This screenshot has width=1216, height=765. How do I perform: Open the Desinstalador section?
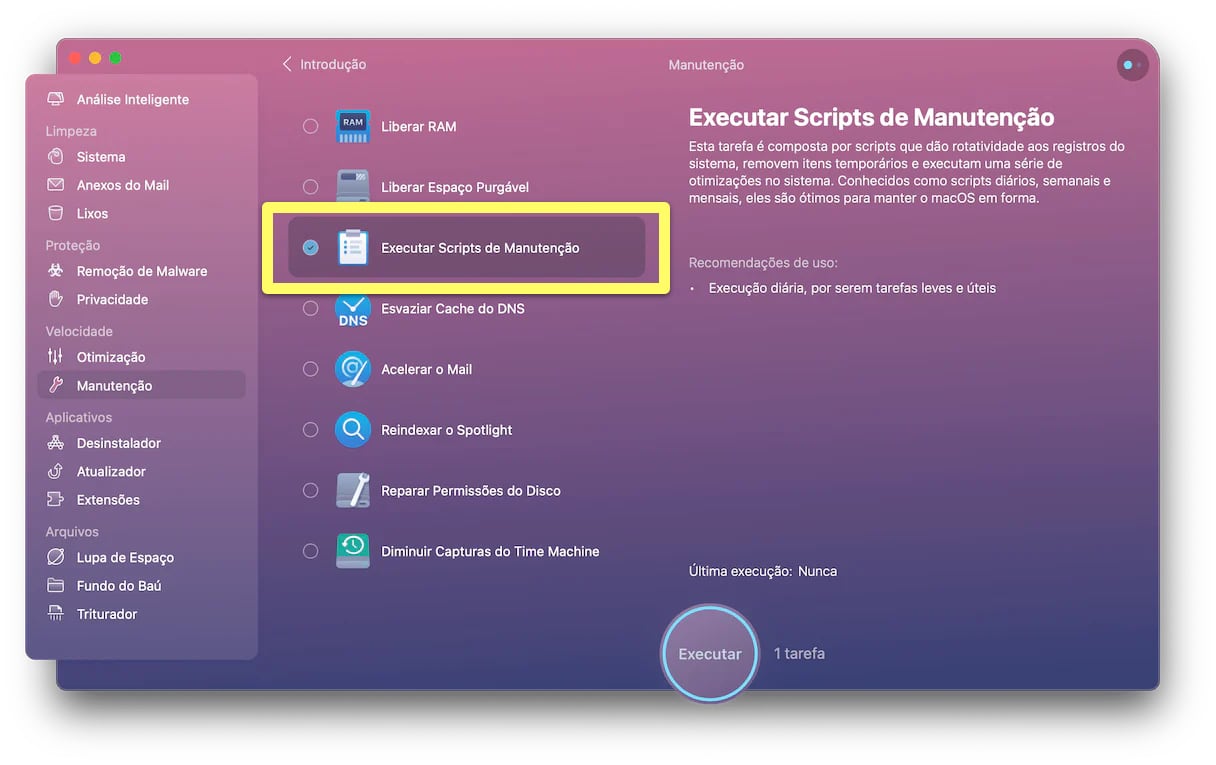[118, 443]
